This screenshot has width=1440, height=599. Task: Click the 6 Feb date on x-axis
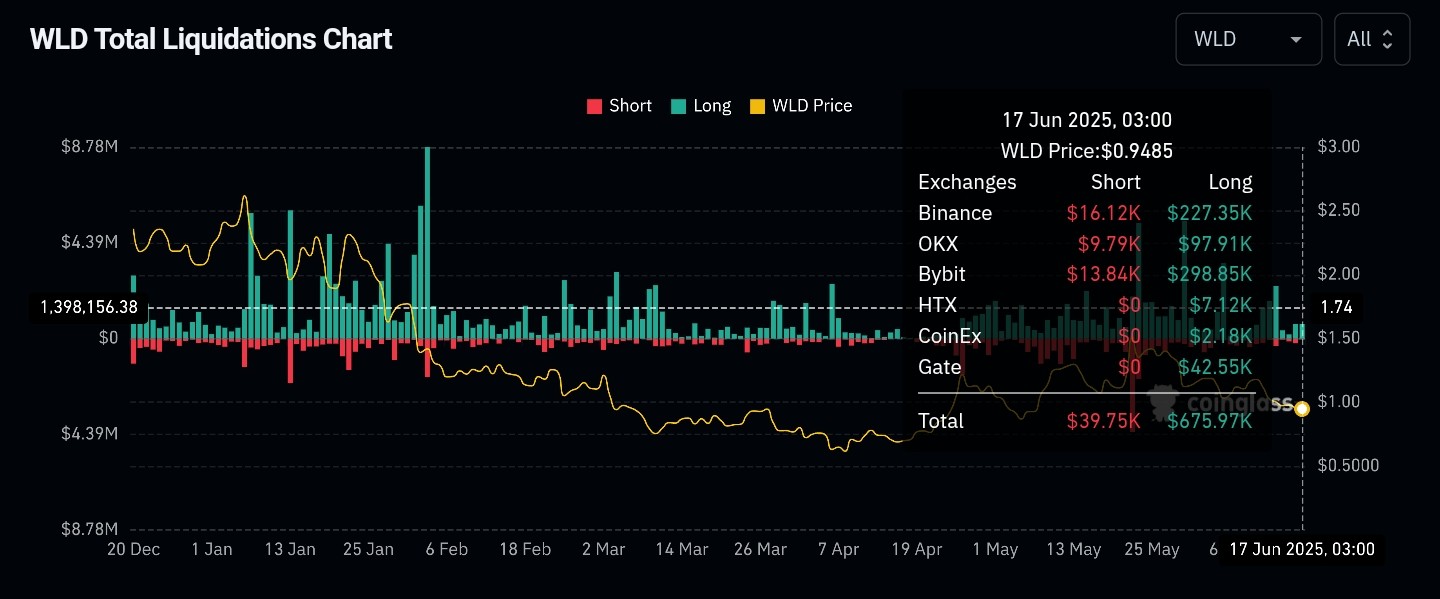(x=446, y=549)
